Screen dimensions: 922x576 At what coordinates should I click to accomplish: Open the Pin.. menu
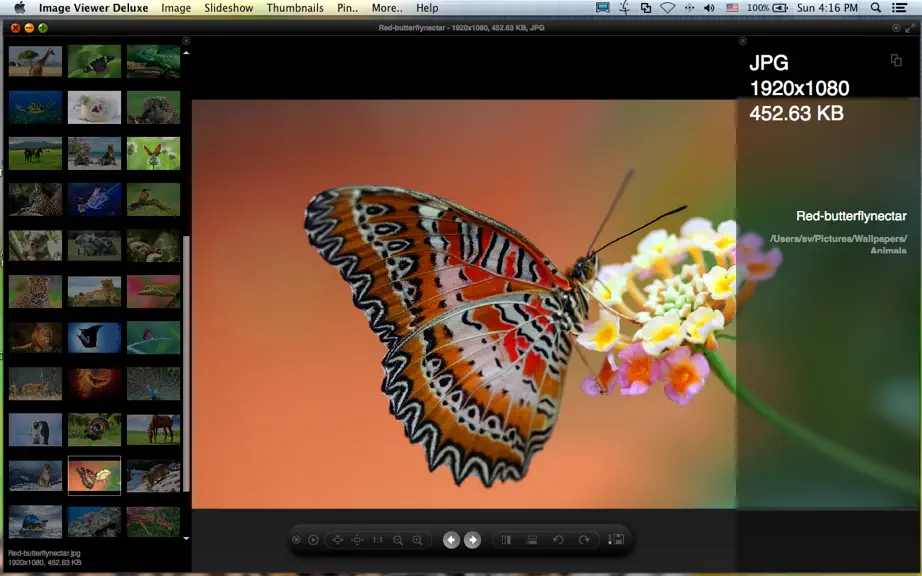pyautogui.click(x=347, y=8)
